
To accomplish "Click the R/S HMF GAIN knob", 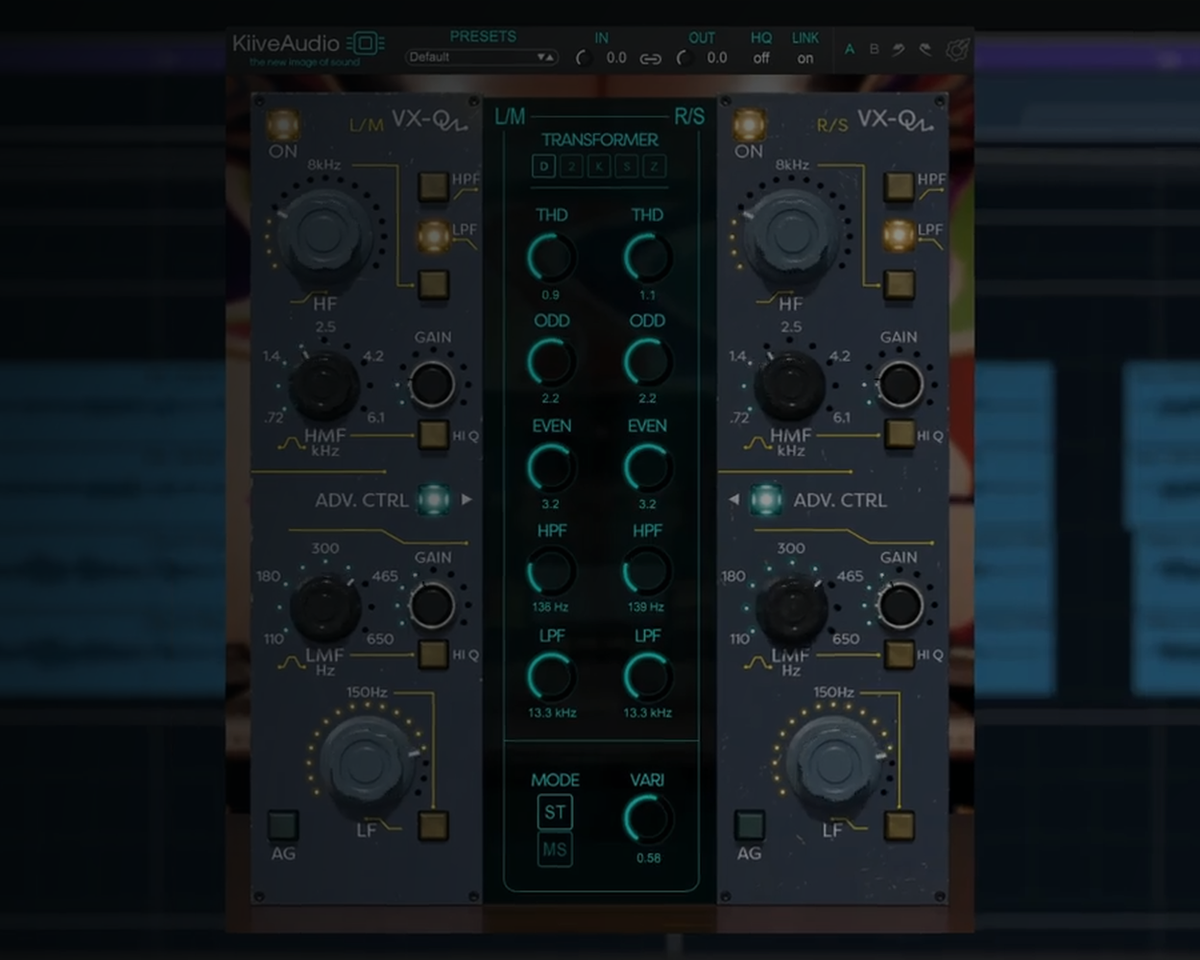I will pyautogui.click(x=899, y=385).
